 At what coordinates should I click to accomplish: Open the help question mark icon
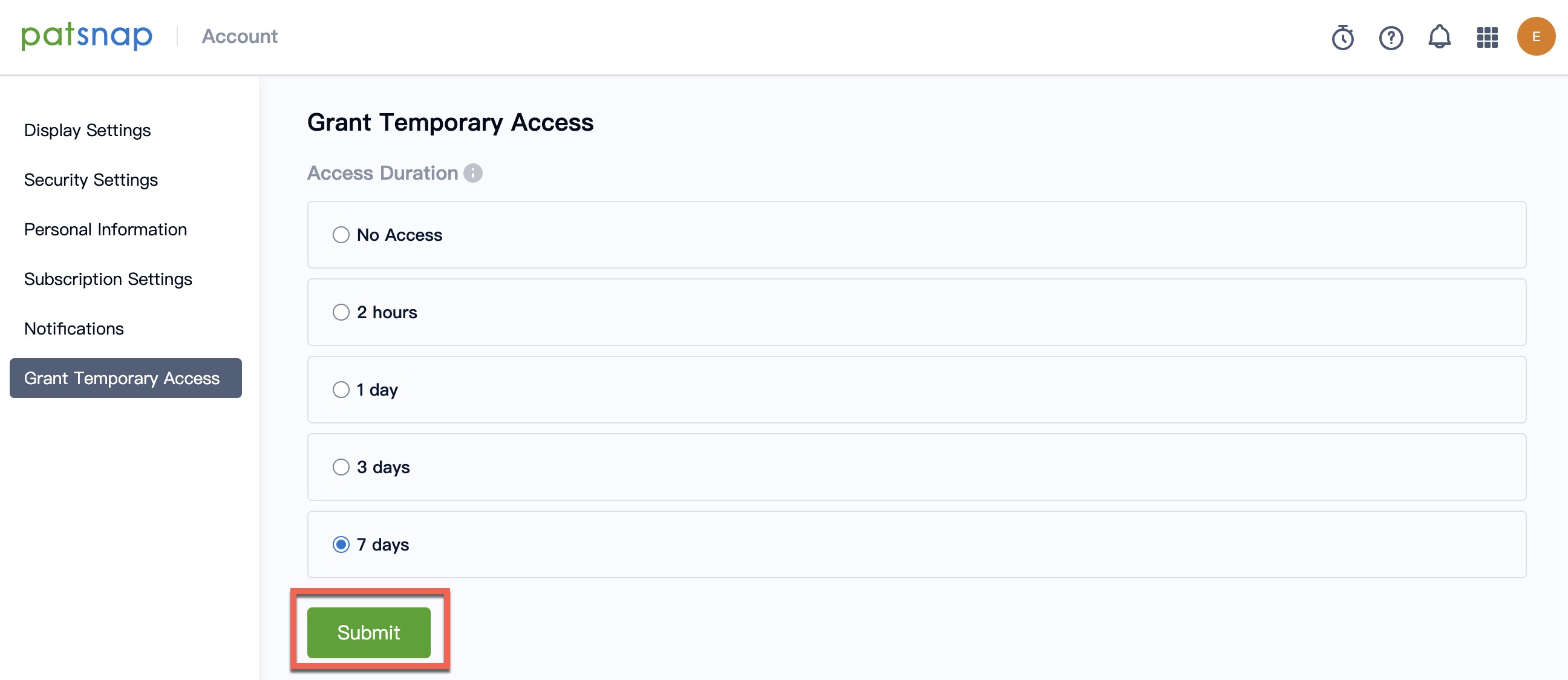coord(1390,38)
